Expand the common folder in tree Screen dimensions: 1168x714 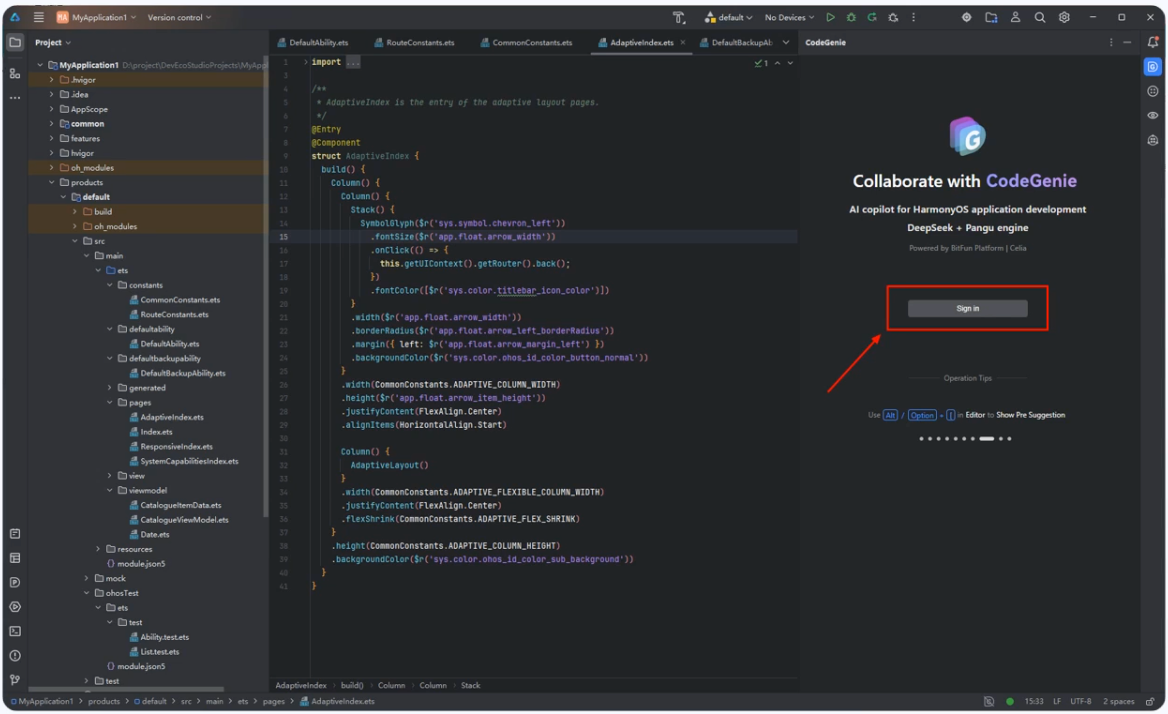coord(51,124)
